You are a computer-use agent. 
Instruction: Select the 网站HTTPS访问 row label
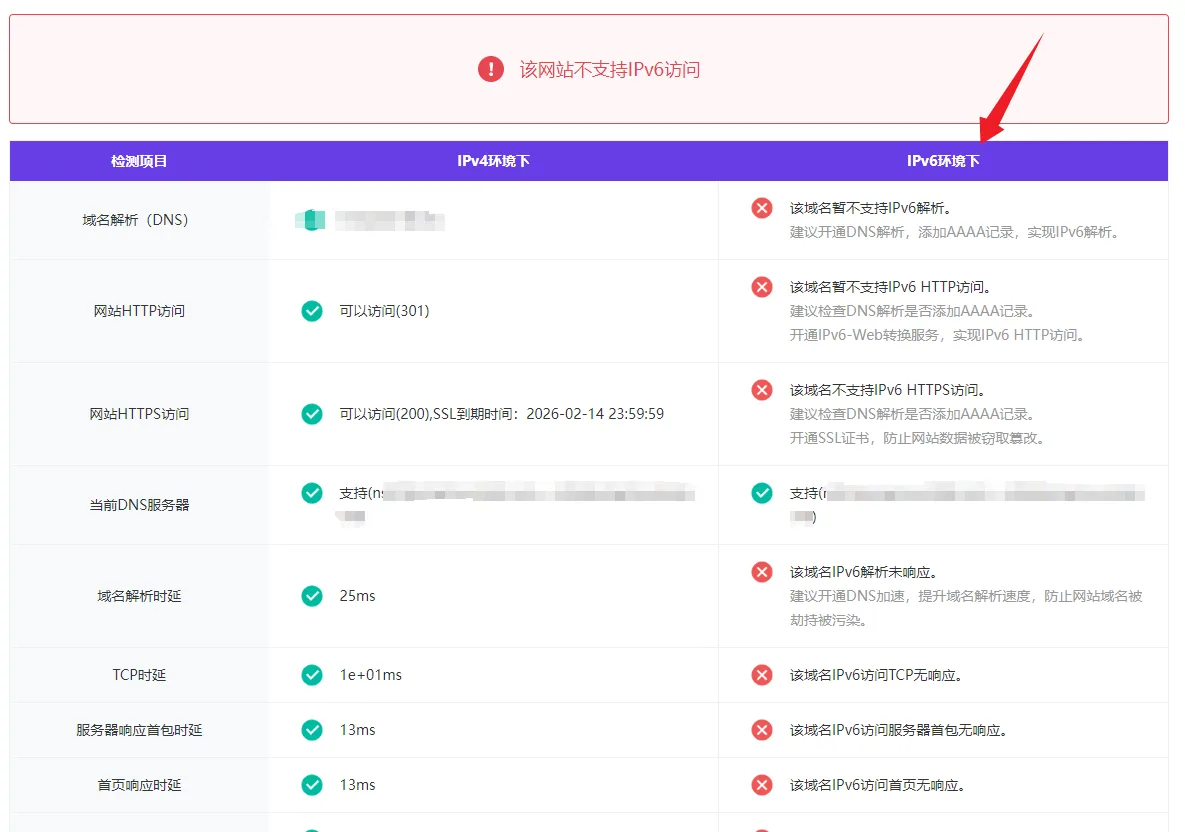(x=139, y=414)
